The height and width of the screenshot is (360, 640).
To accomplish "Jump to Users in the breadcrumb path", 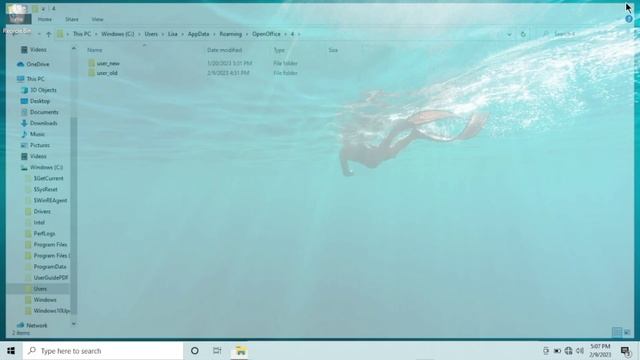I will [151, 34].
